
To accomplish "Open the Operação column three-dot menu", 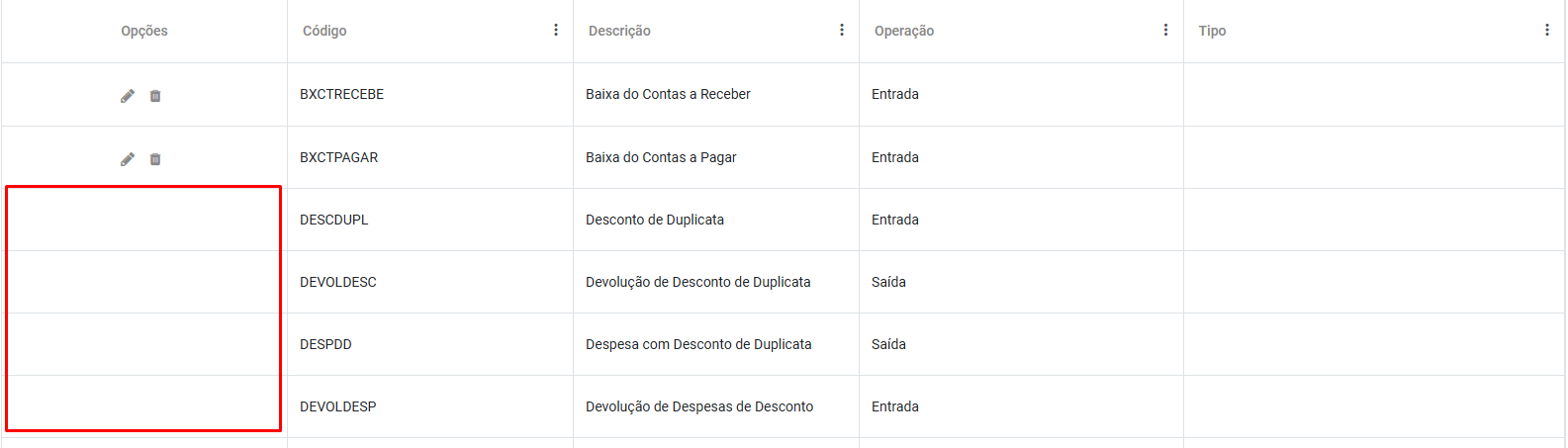I will 1165,31.
